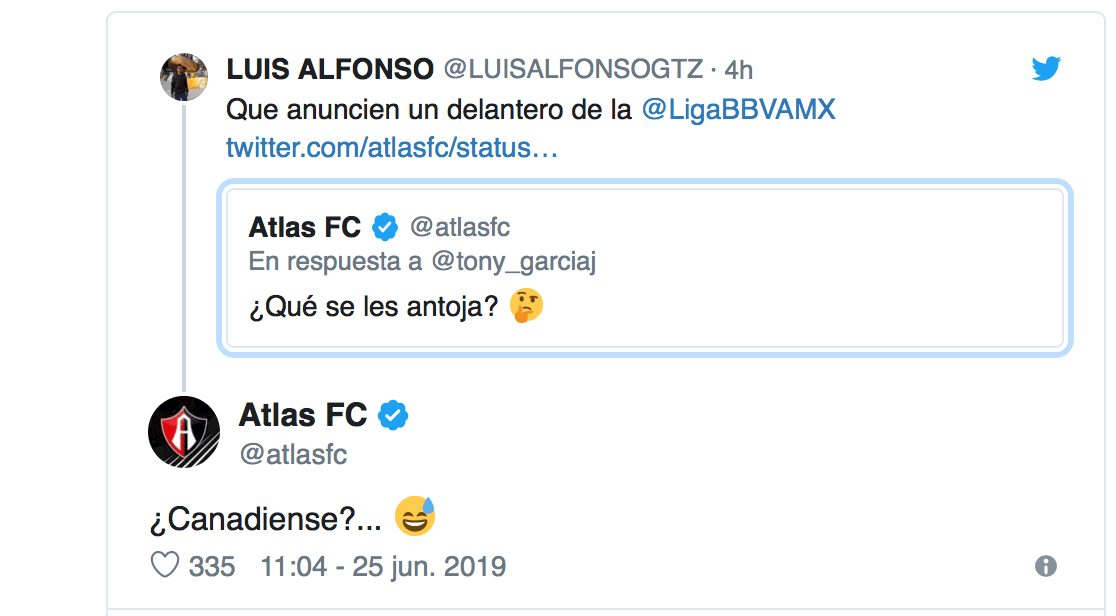
Task: Open Luis Alfonso's profile picture
Action: (x=184, y=77)
